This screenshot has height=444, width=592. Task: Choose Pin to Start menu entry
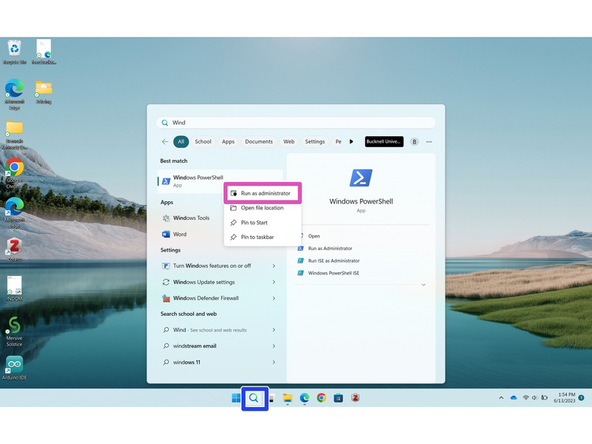click(x=263, y=222)
